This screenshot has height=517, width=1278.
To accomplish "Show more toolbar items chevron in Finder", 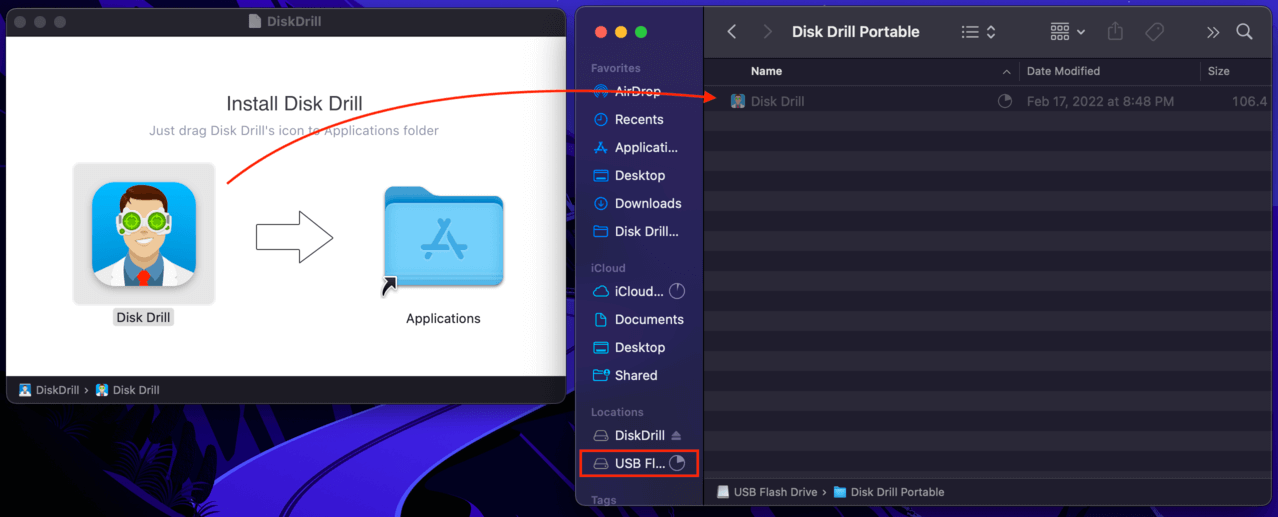I will tap(1213, 32).
